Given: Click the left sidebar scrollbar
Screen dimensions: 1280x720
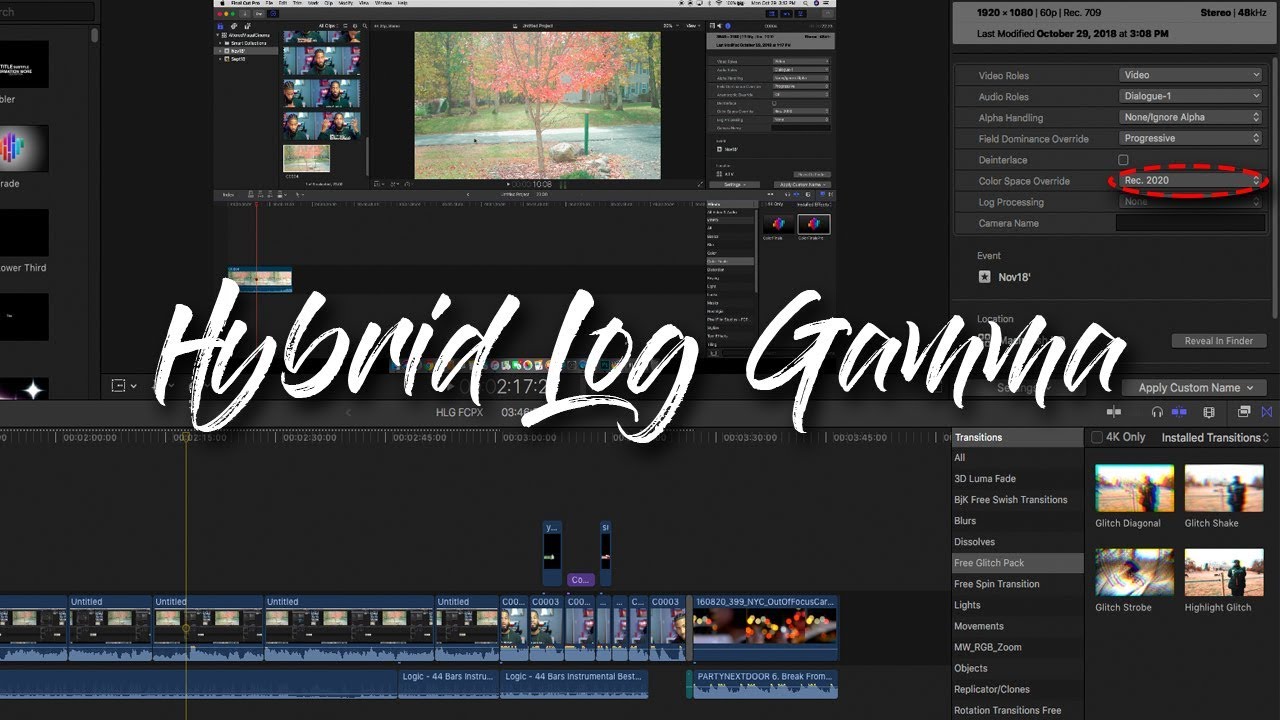Looking at the screenshot, I should click(94, 35).
